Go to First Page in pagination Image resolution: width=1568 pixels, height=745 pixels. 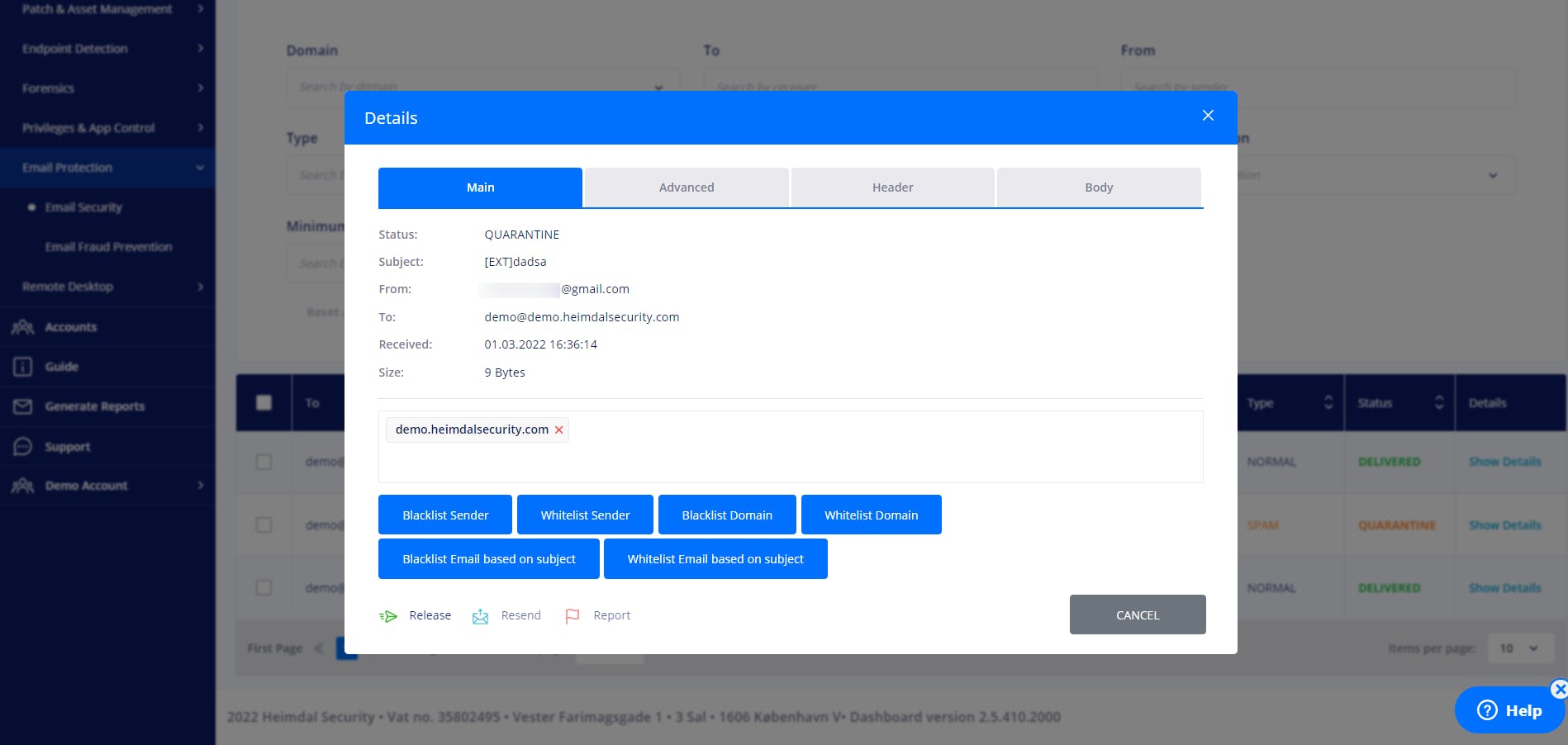(x=275, y=648)
